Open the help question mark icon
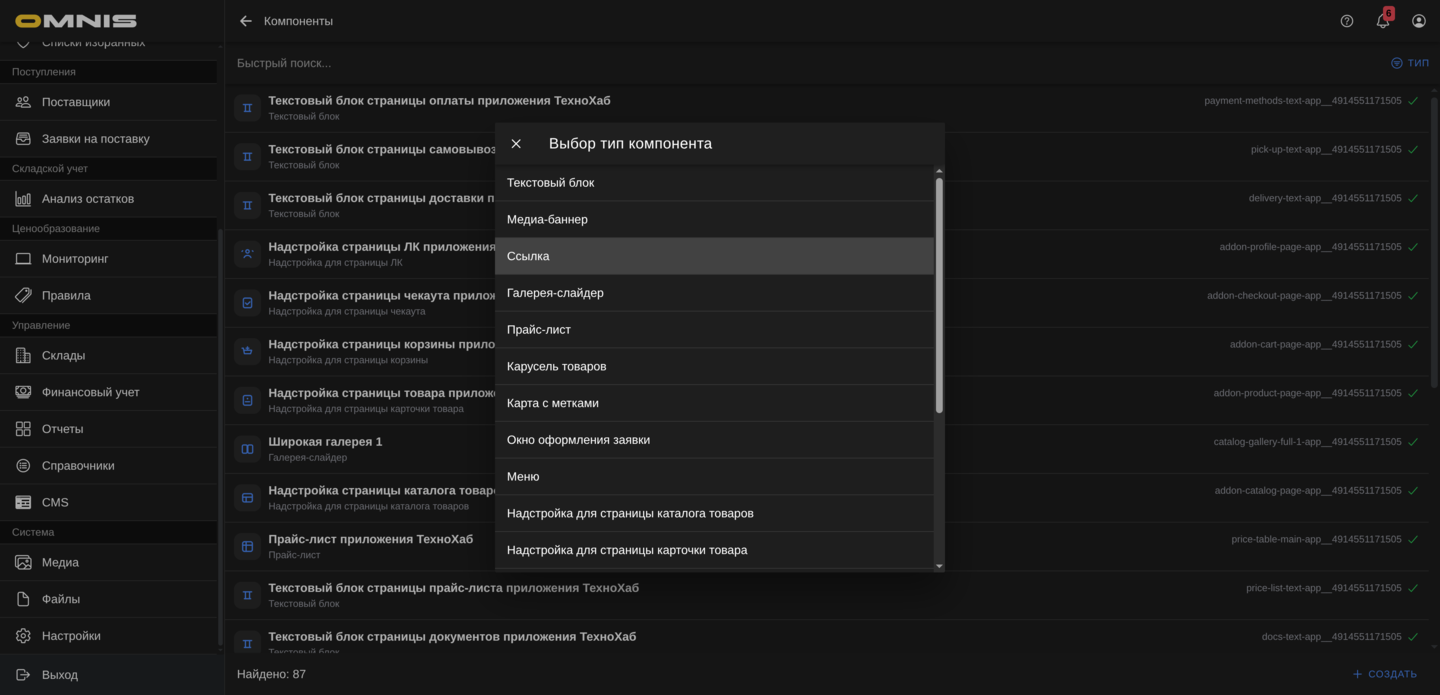The width and height of the screenshot is (1440, 695). [x=1347, y=21]
